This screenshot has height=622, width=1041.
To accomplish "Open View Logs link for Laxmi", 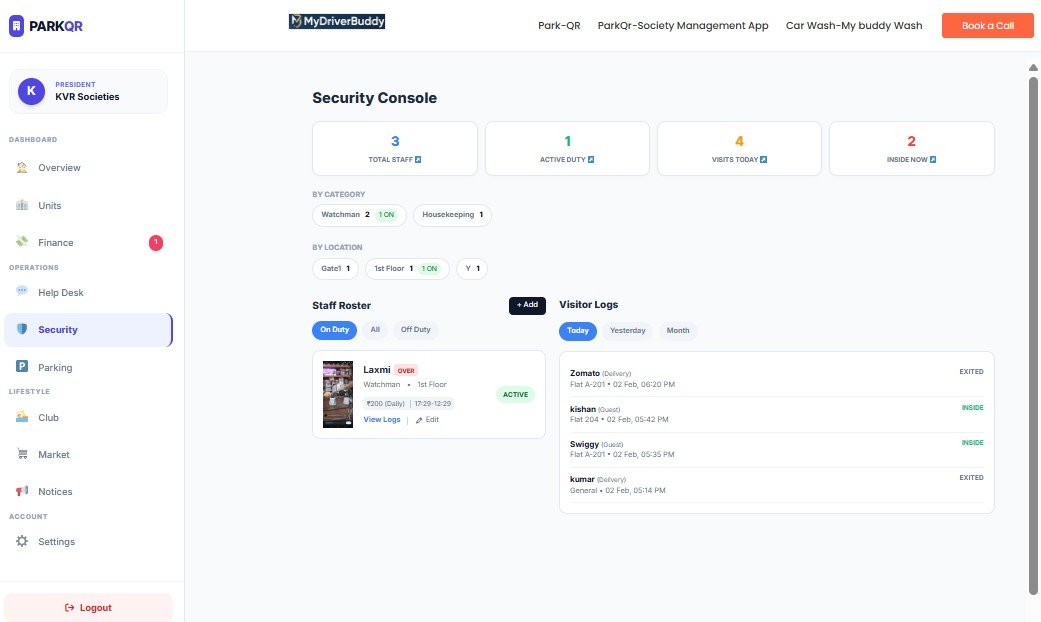I will pyautogui.click(x=381, y=420).
